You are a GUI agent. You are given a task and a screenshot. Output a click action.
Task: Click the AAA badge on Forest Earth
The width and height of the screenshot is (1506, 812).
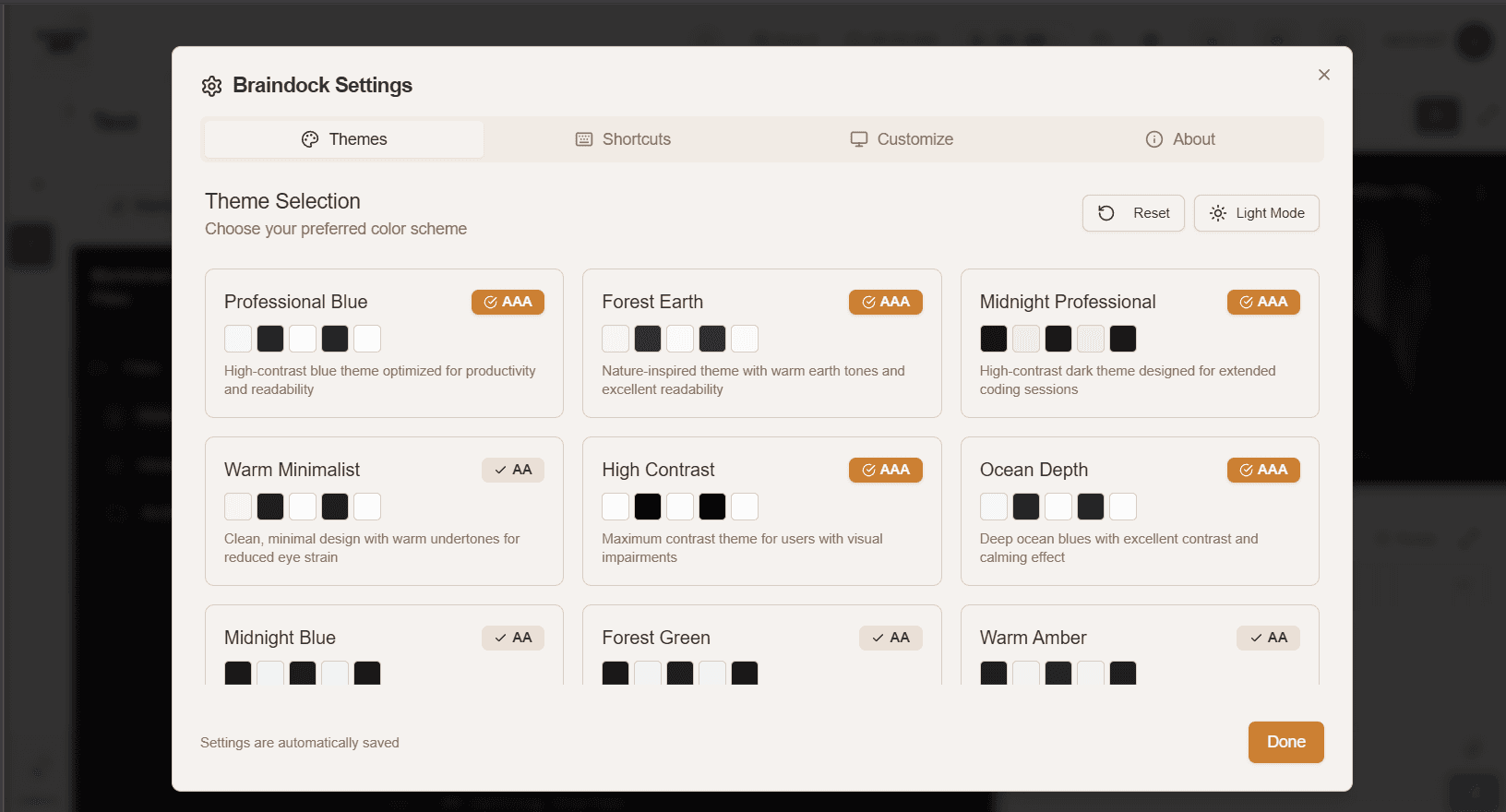click(886, 302)
